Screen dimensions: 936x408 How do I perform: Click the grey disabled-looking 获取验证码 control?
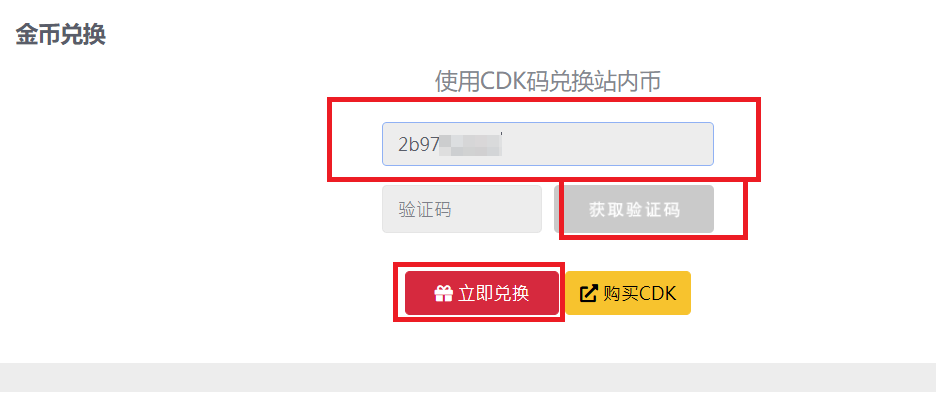pyautogui.click(x=634, y=209)
